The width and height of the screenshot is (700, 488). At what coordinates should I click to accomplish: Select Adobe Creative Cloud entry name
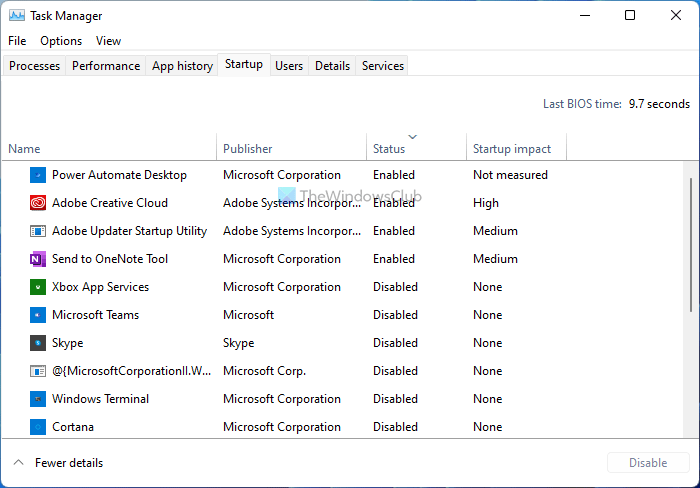(110, 203)
